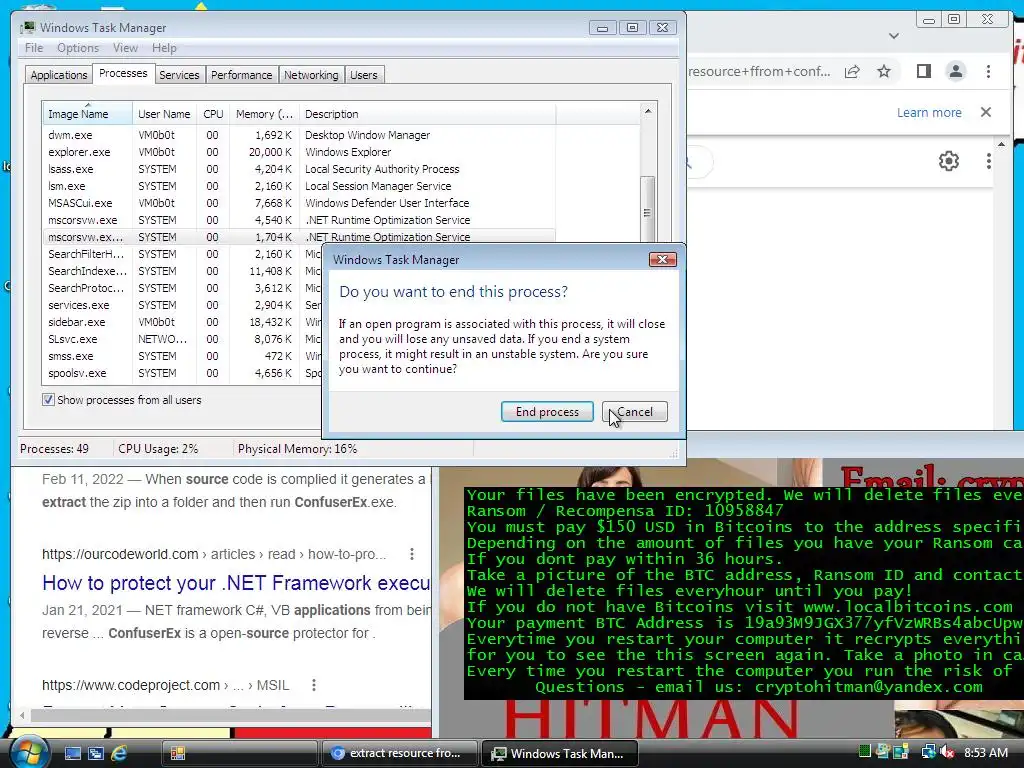Click browser page horizontal scrollbar
Image resolution: width=1024 pixels, height=768 pixels.
click(x=229, y=715)
